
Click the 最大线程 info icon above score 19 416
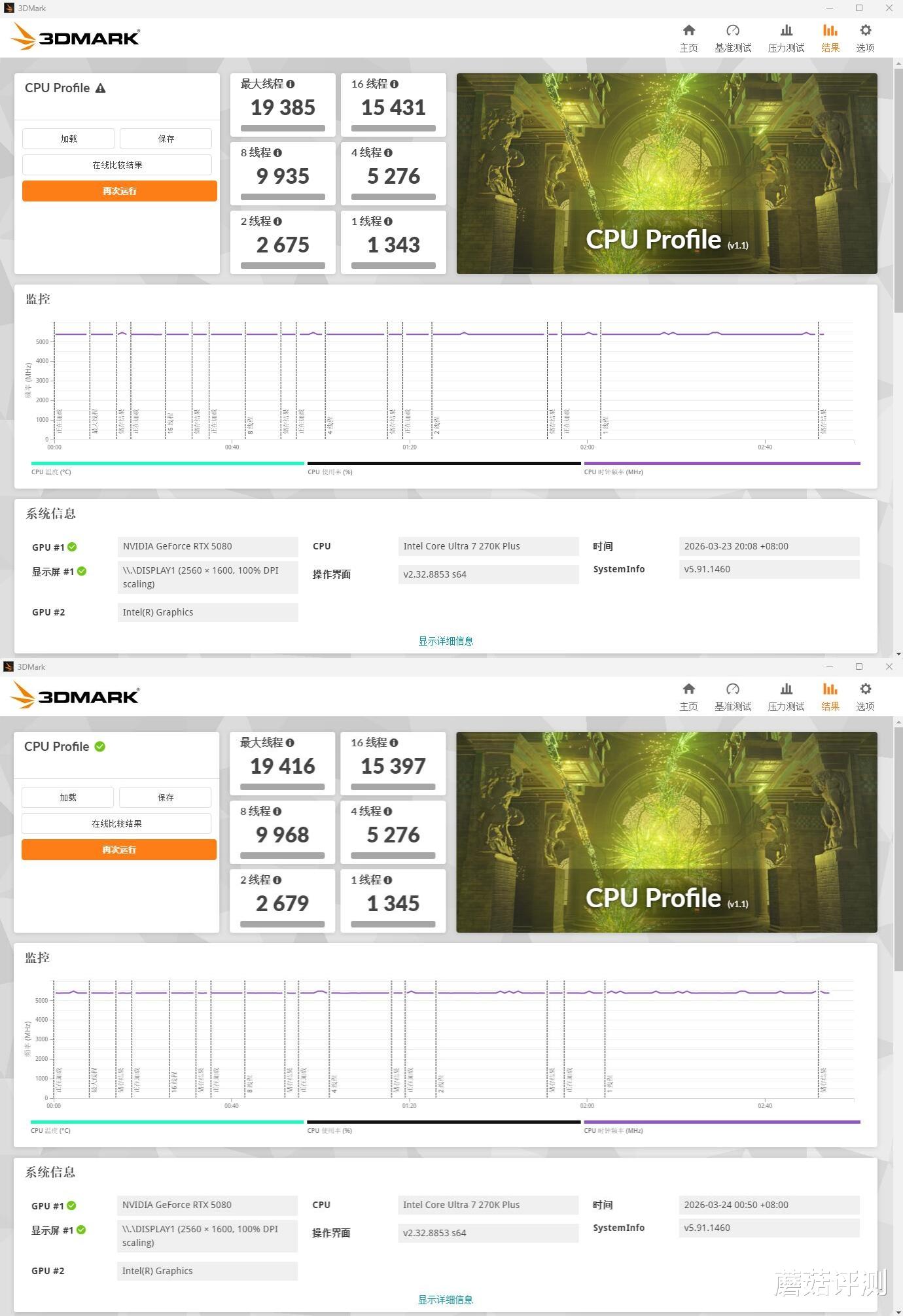(290, 742)
